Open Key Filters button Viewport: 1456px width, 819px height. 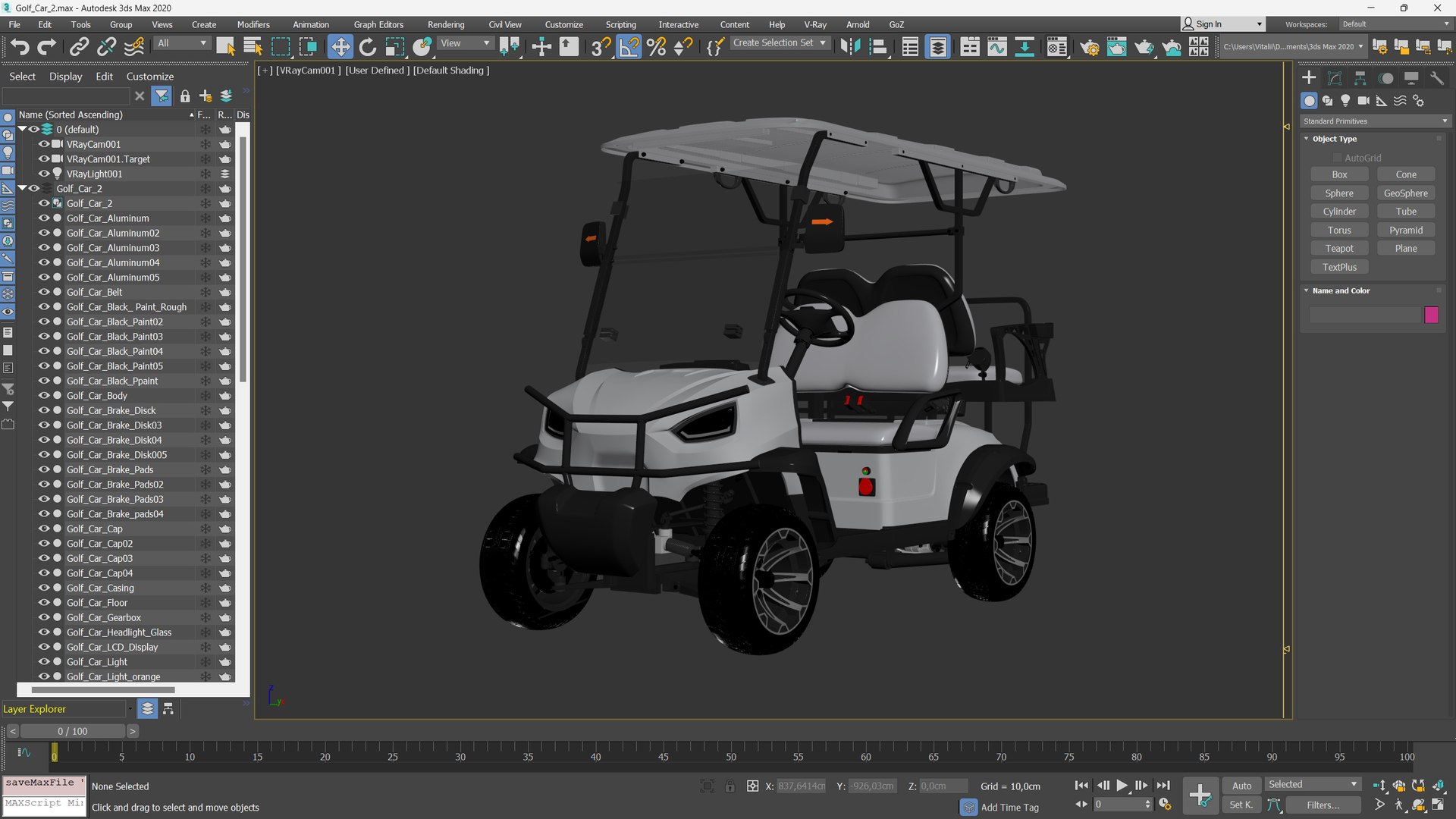[x=1323, y=805]
